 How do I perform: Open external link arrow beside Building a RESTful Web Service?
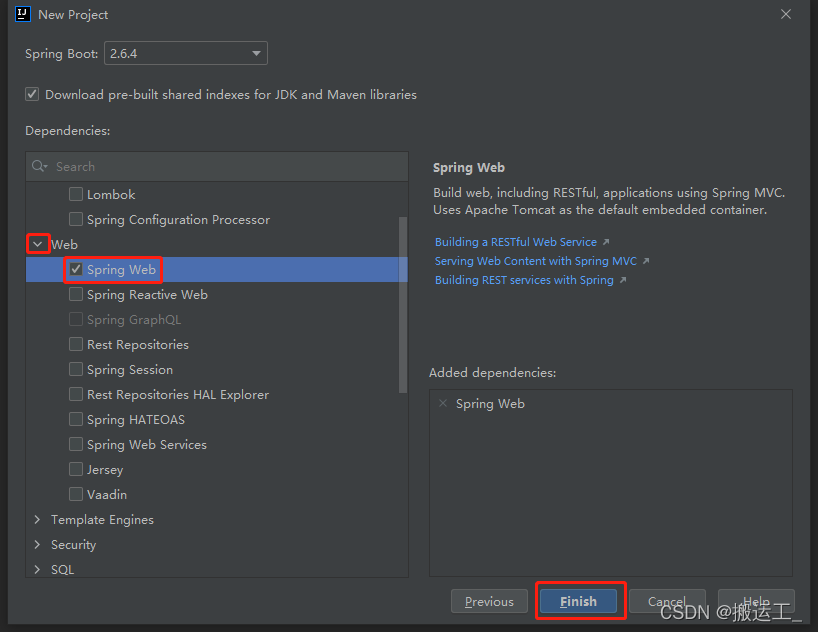pyautogui.click(x=606, y=242)
